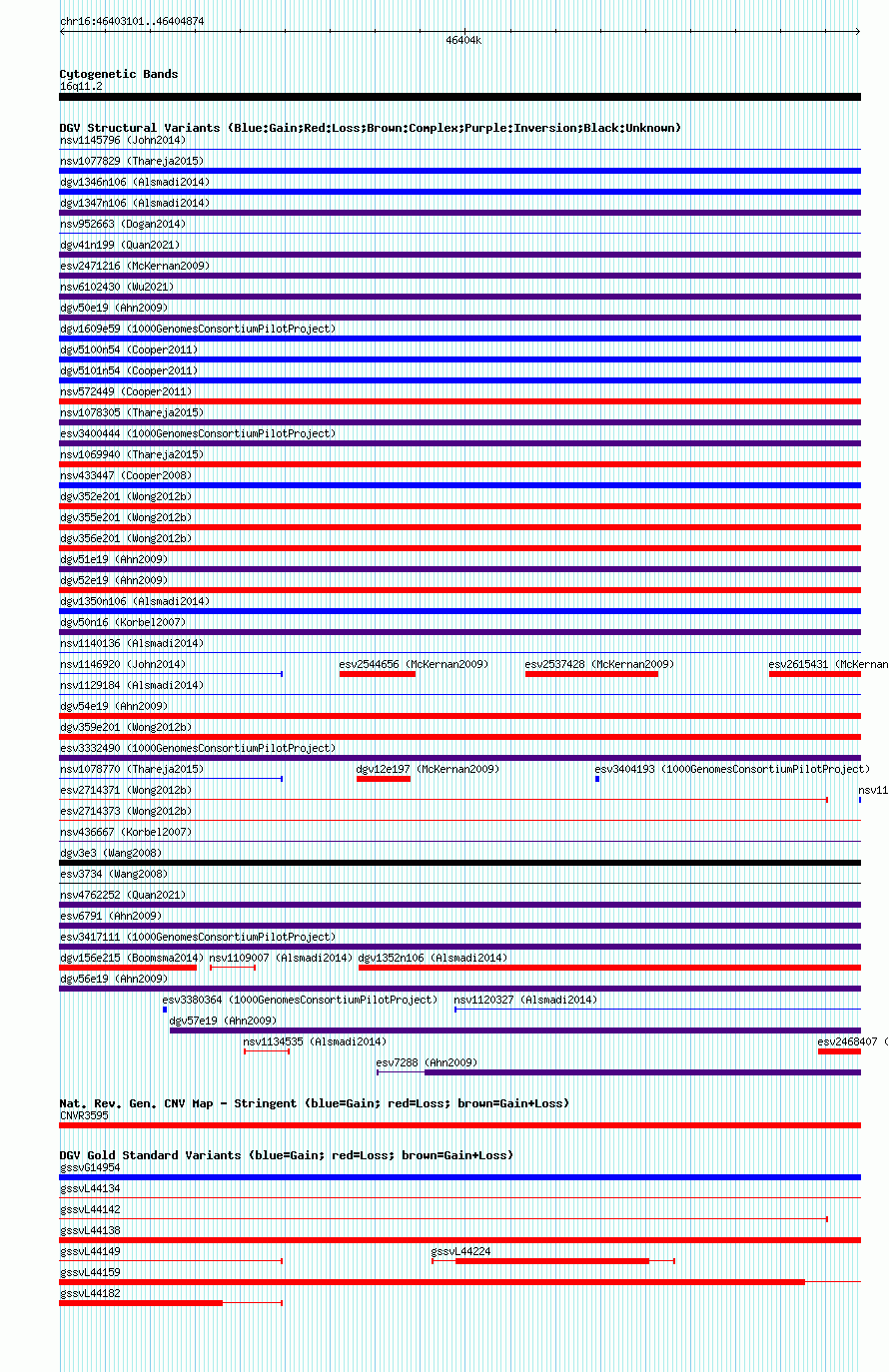
Task: Select dgv156e215 (Boomsma2014) variant
Action: [x=131, y=958]
